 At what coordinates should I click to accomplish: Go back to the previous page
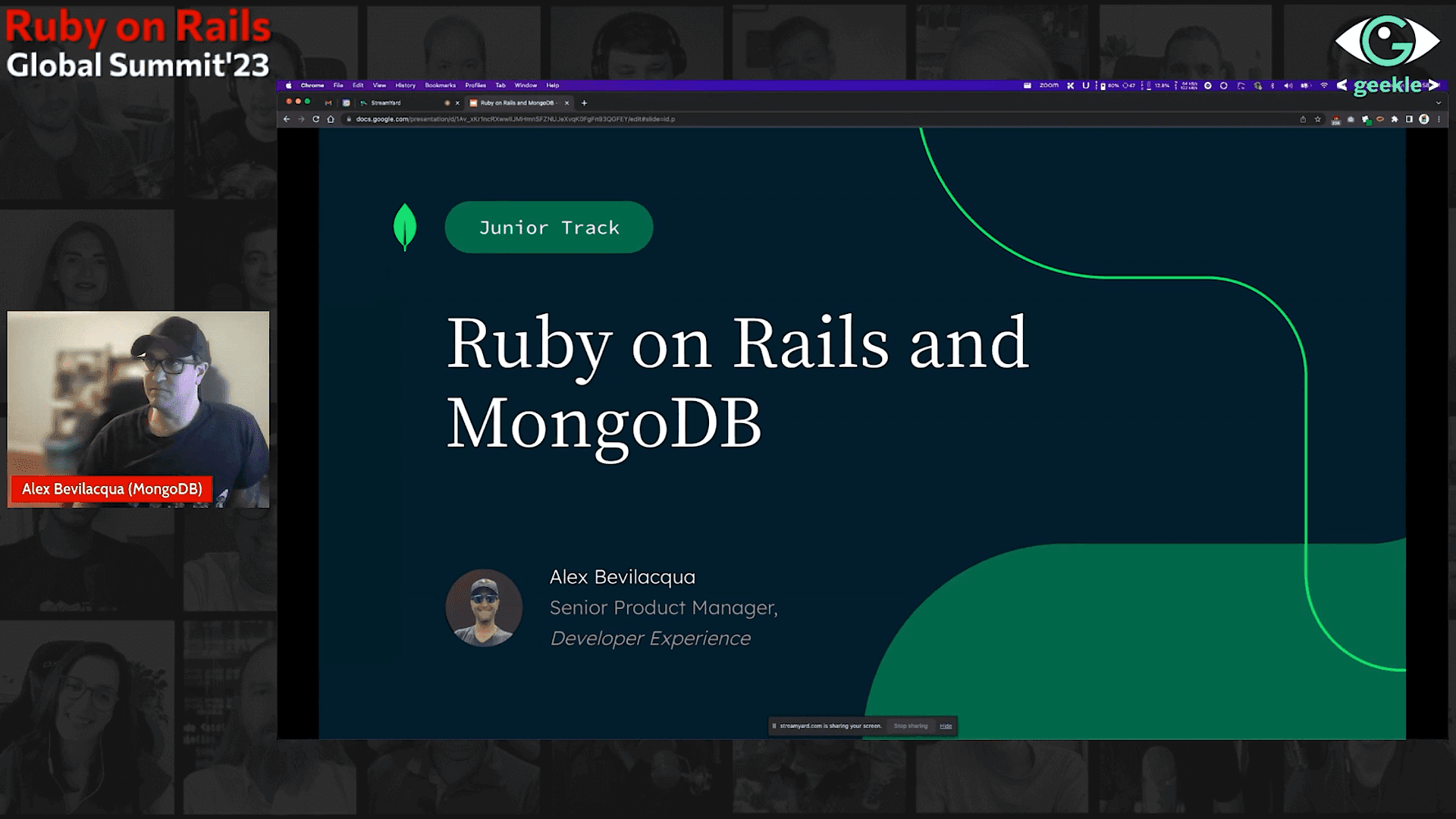(x=287, y=119)
